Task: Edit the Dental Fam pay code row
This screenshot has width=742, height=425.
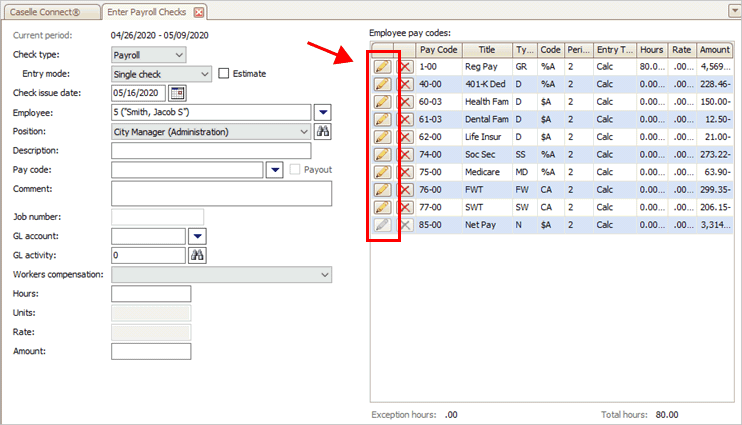Action: tap(382, 119)
